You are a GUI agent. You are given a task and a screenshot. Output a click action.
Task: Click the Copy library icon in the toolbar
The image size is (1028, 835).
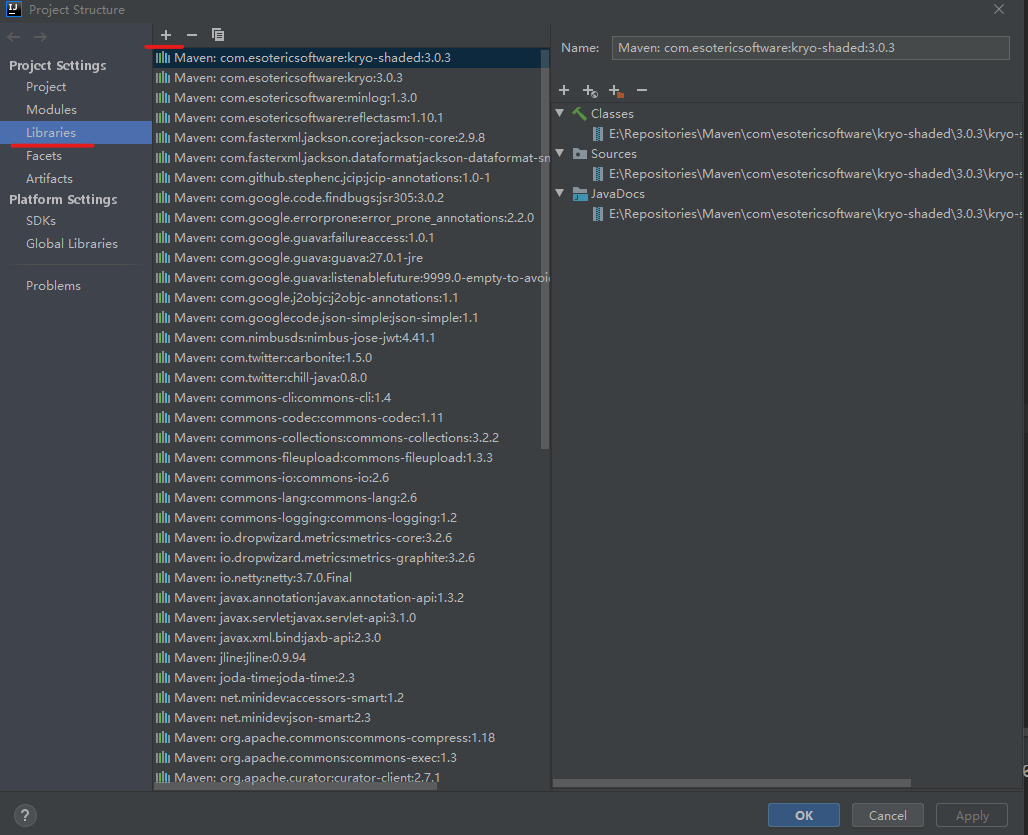(x=218, y=34)
